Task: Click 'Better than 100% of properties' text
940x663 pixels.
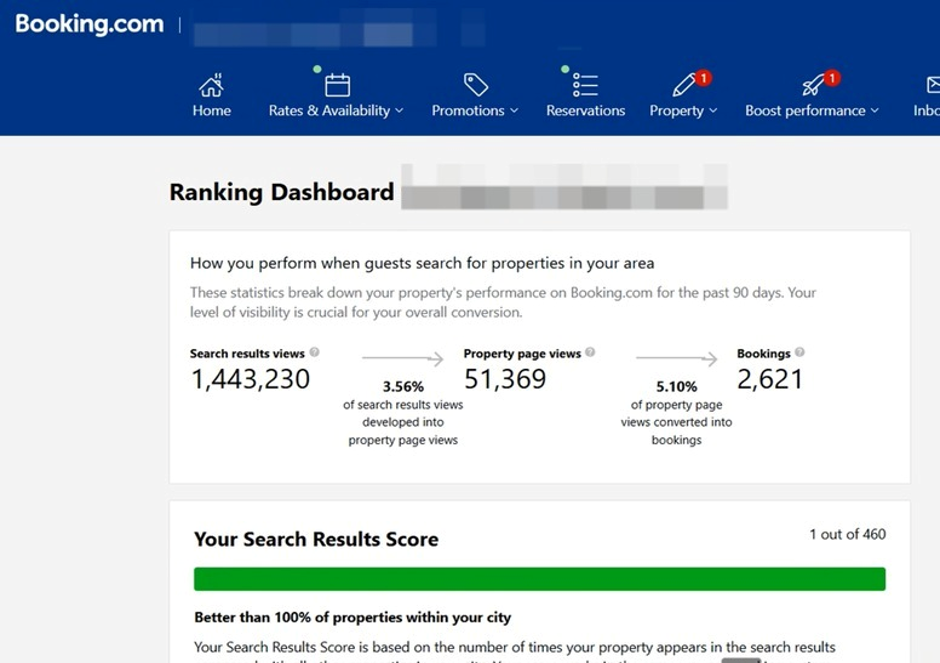Action: click(352, 617)
